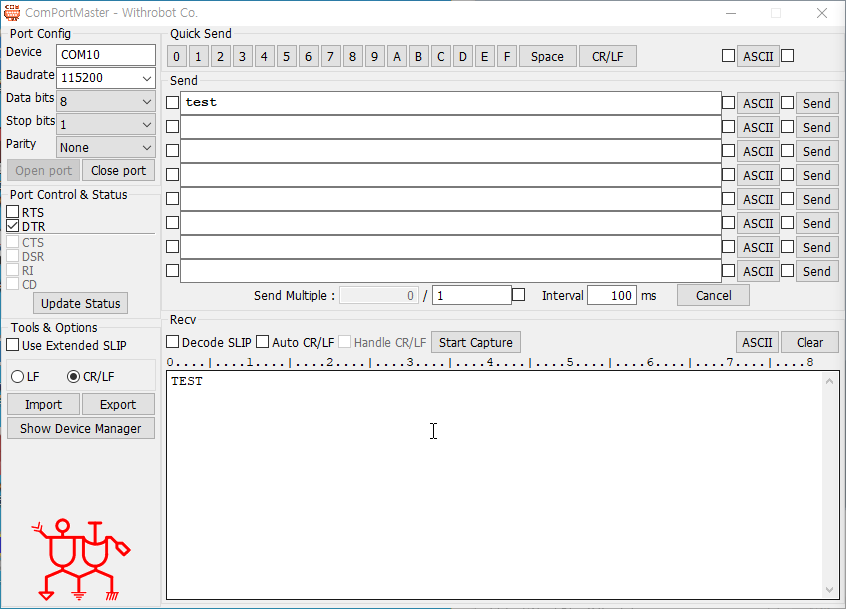846x609 pixels.
Task: Click the ComPortMaster app icon in title bar
Action: point(12,12)
